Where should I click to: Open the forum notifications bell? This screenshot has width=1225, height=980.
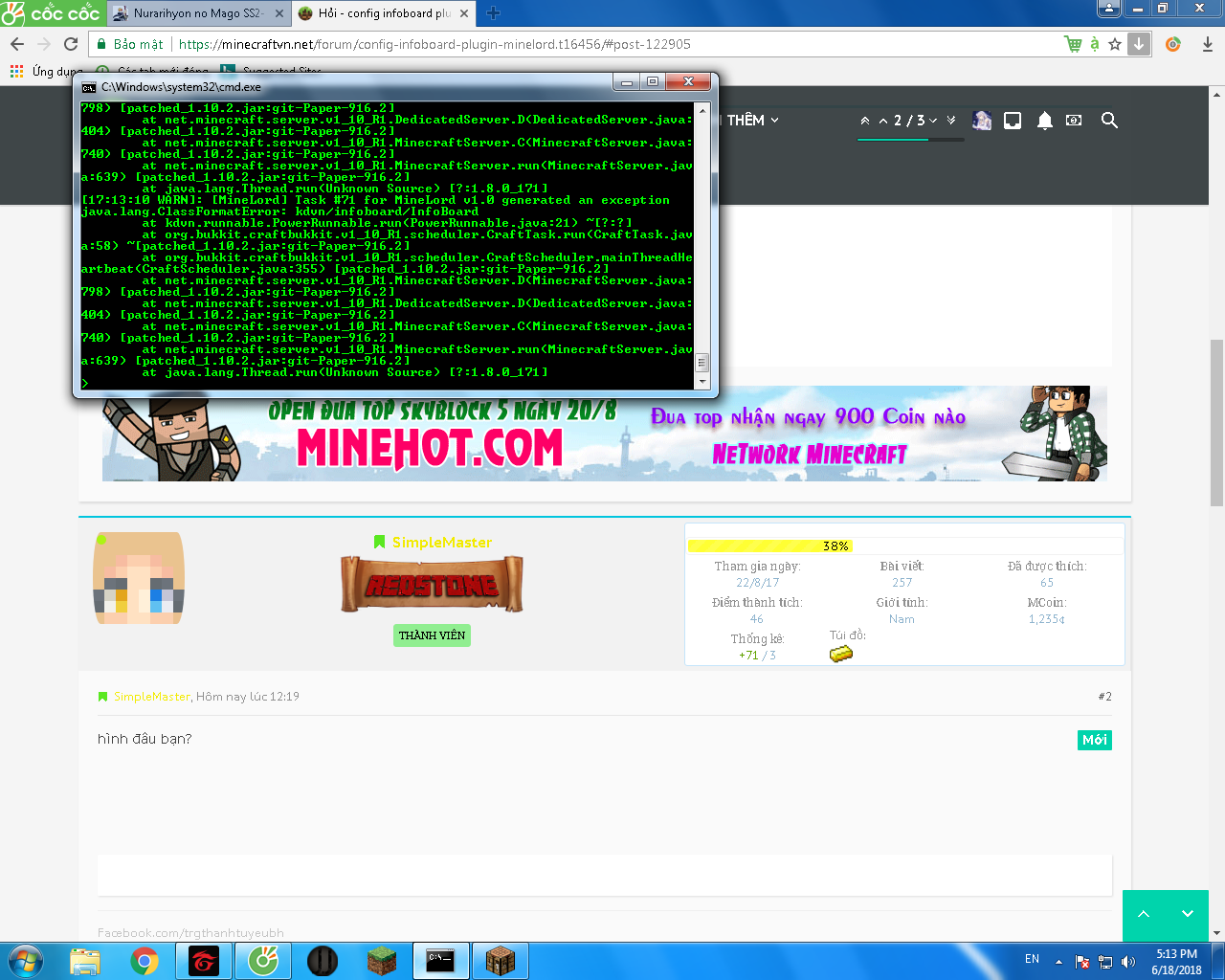[1045, 121]
